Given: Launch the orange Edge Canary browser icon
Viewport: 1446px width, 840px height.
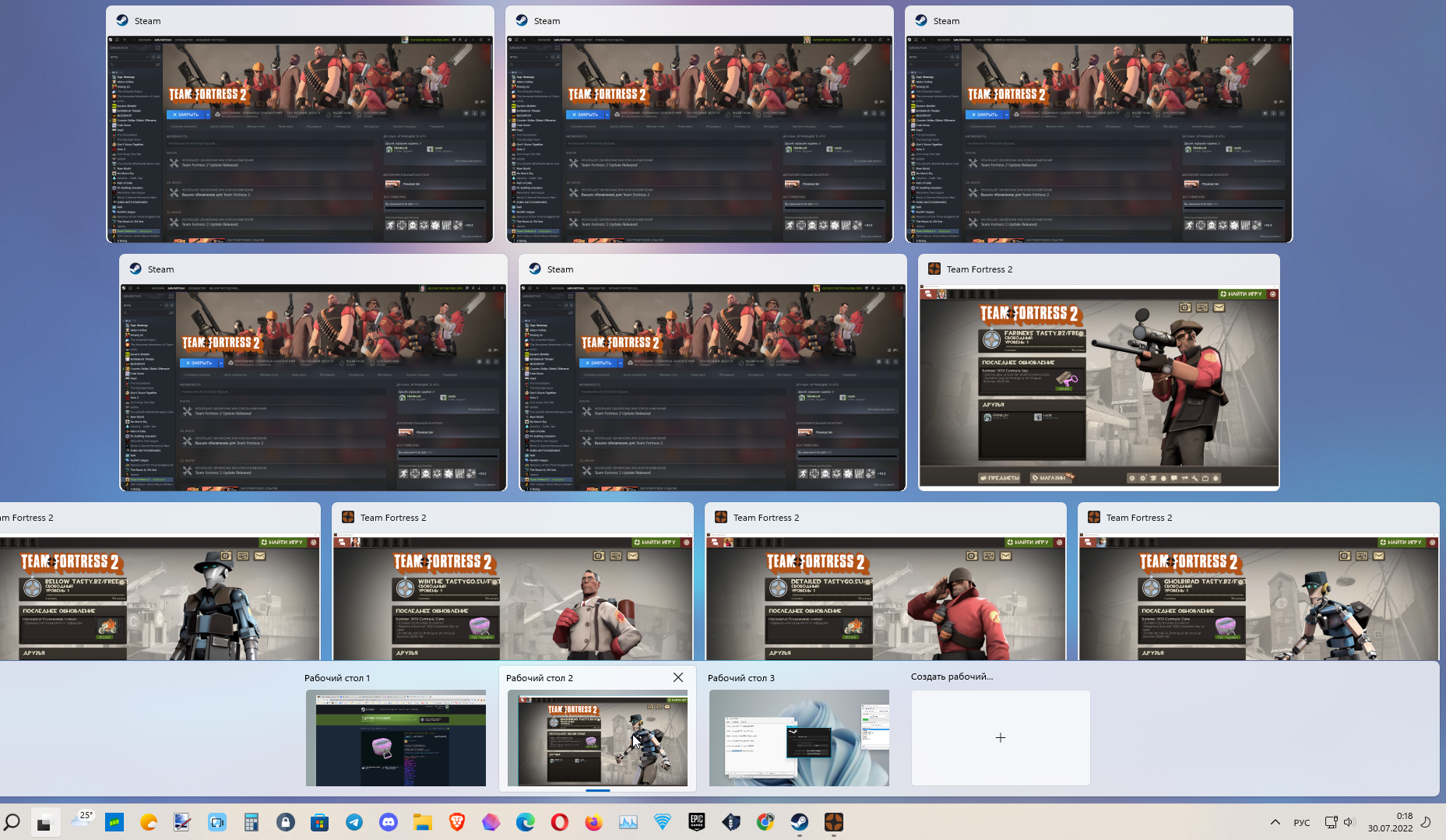Looking at the screenshot, I should tap(149, 822).
